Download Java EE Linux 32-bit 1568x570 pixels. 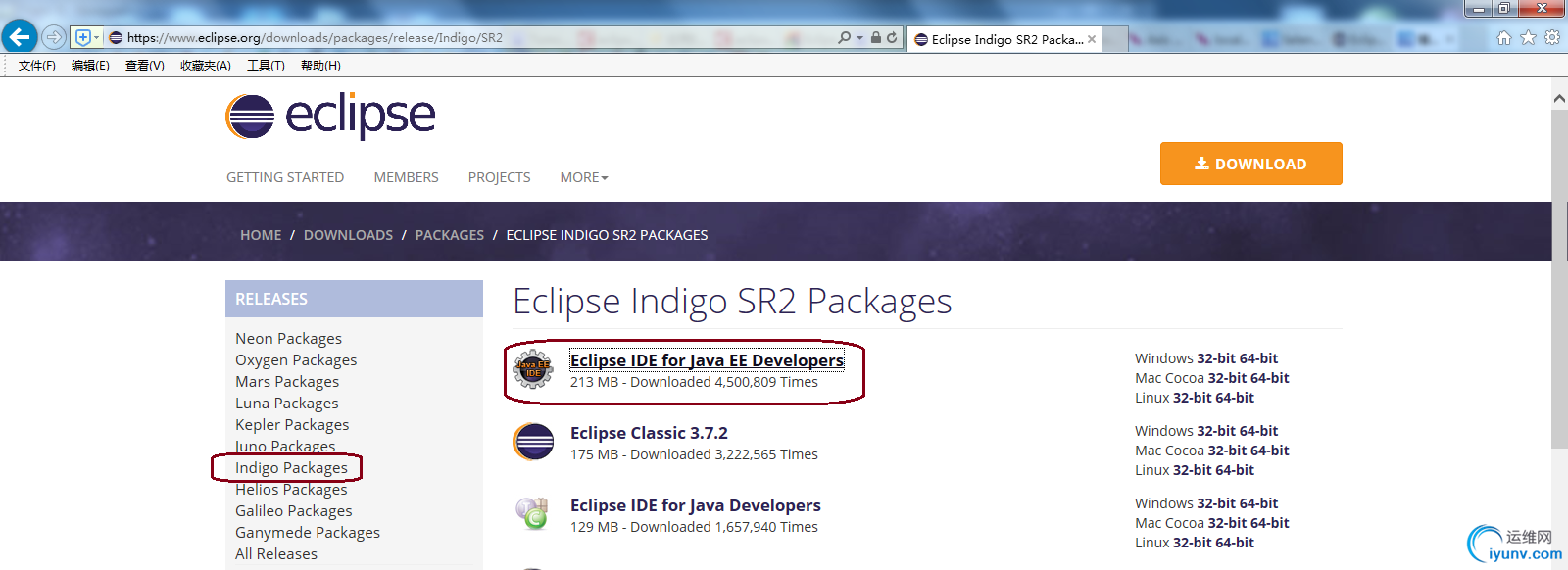(1192, 398)
